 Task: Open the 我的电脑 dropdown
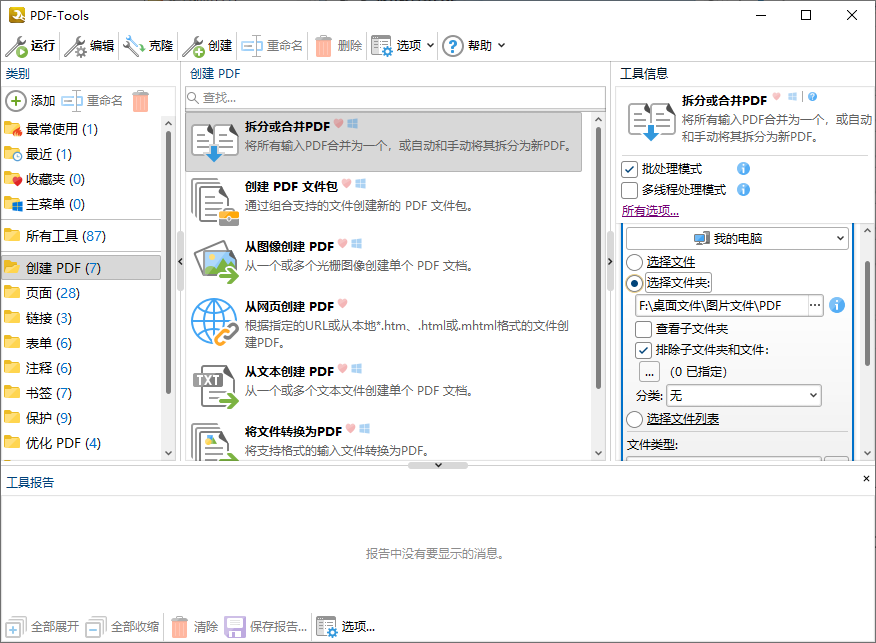point(736,238)
